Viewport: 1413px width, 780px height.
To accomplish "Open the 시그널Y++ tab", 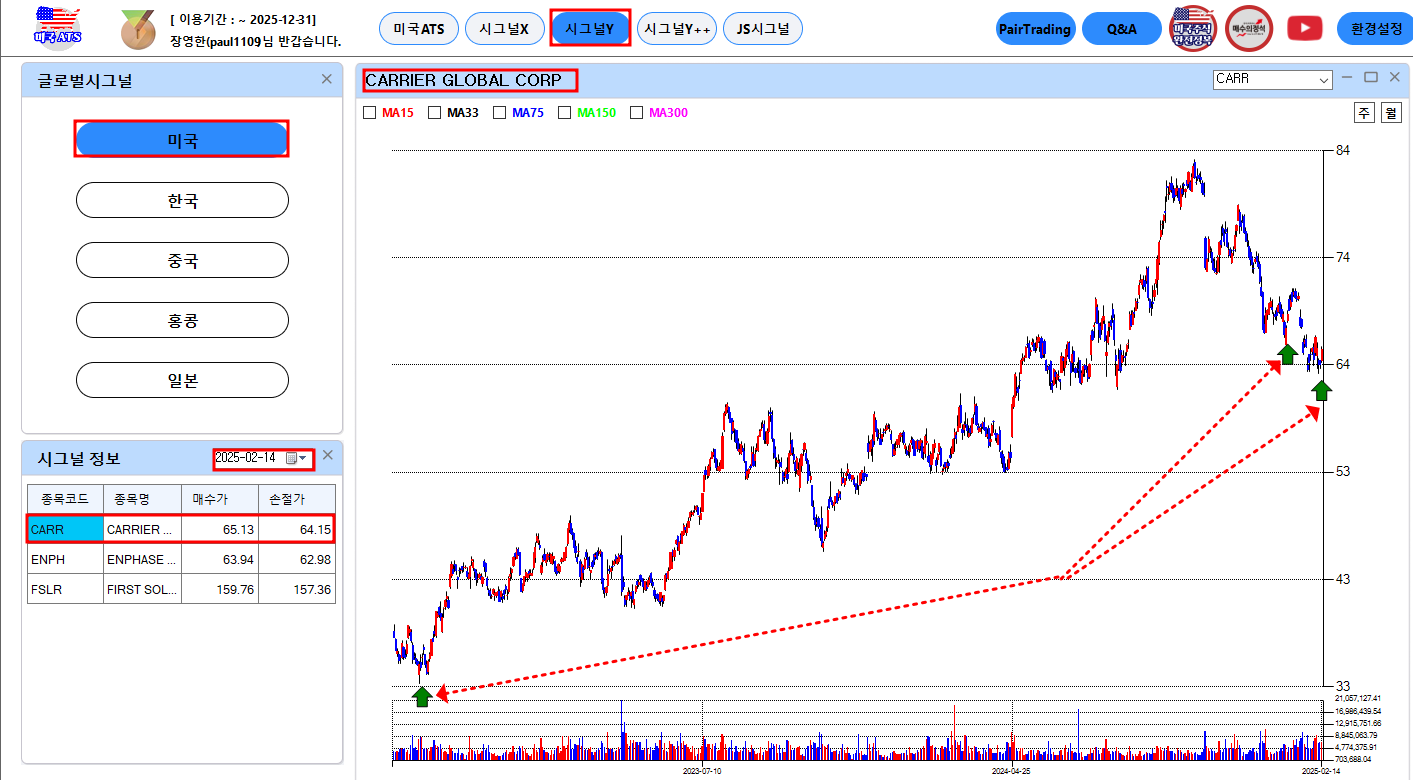I will pos(676,29).
